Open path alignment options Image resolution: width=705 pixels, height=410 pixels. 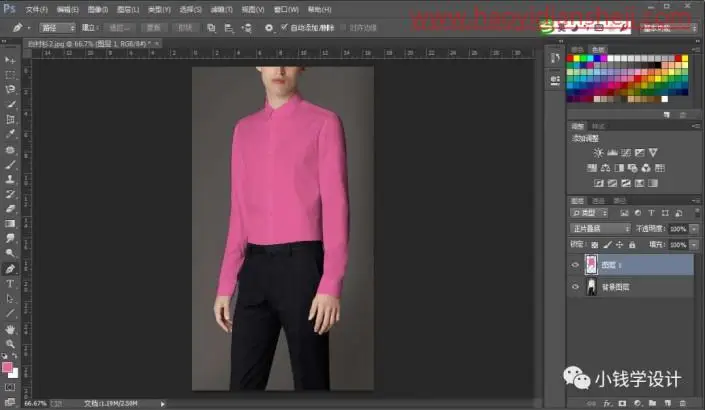[x=229, y=28]
